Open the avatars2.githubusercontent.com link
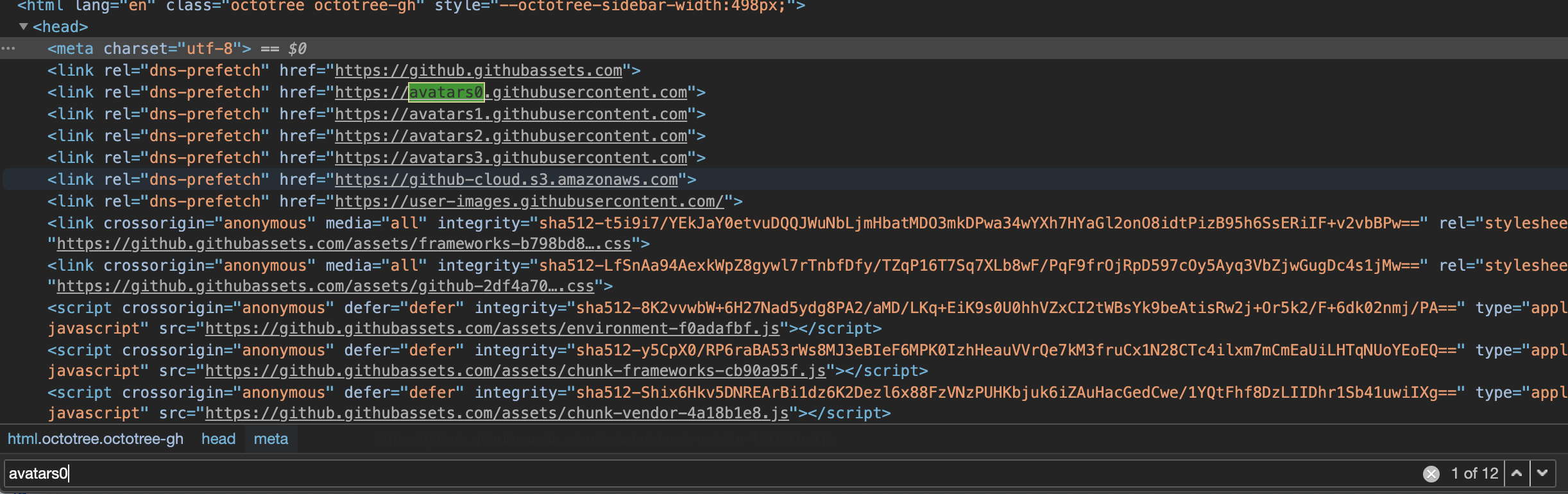The width and height of the screenshot is (1568, 494). pos(511,136)
